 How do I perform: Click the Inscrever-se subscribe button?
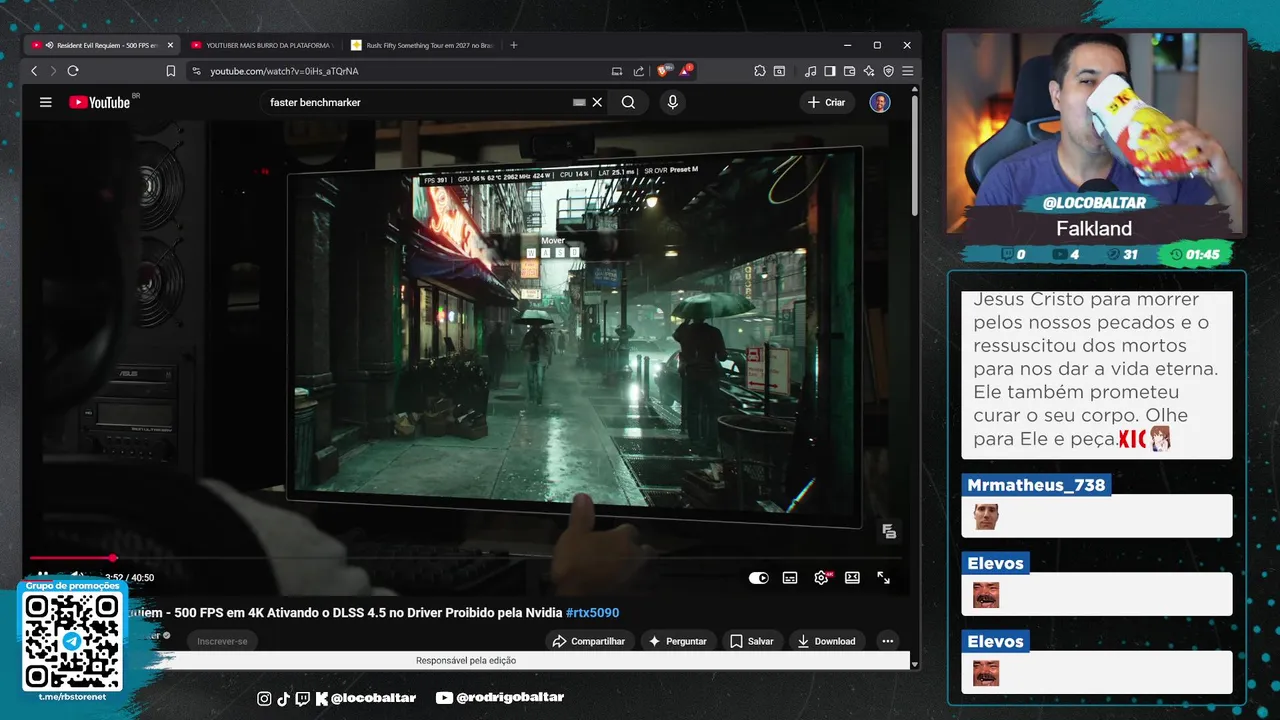[x=222, y=641]
